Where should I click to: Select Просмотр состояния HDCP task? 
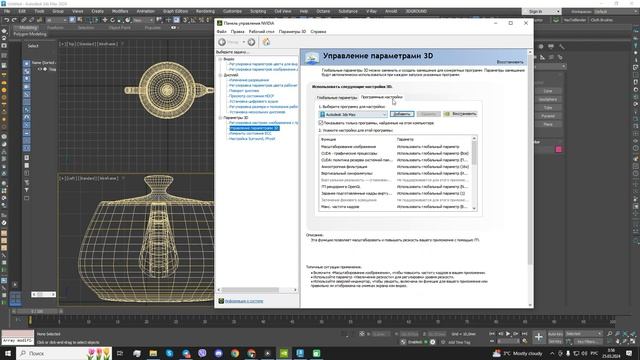(251, 96)
